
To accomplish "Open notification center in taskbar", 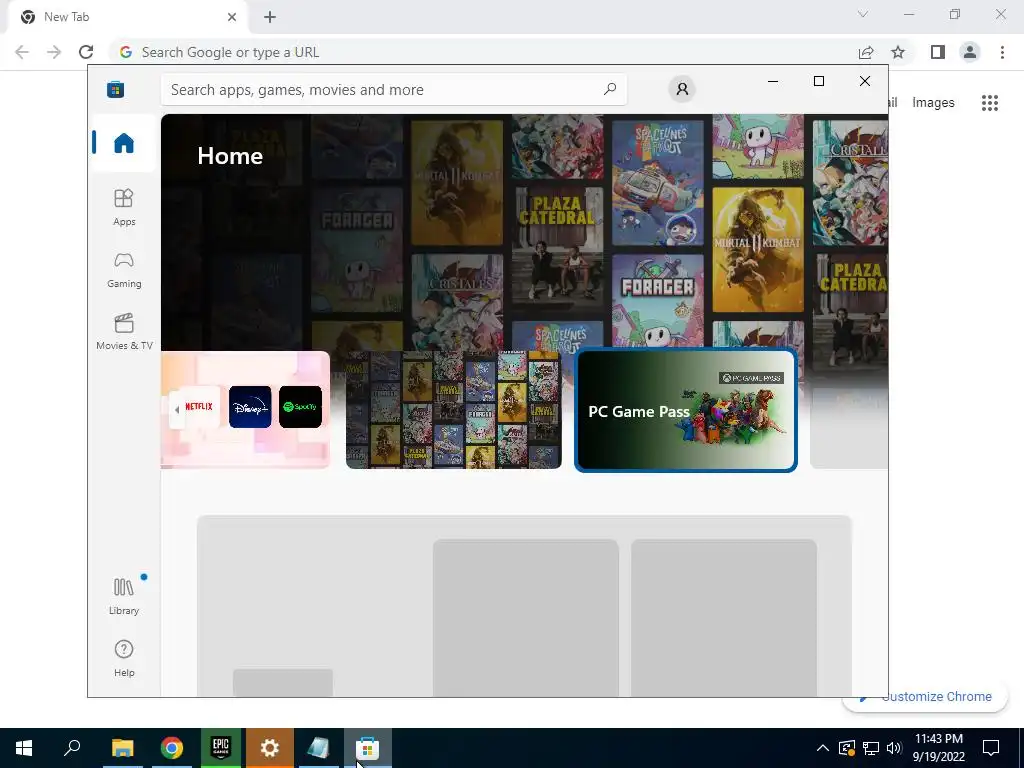I will [x=991, y=748].
